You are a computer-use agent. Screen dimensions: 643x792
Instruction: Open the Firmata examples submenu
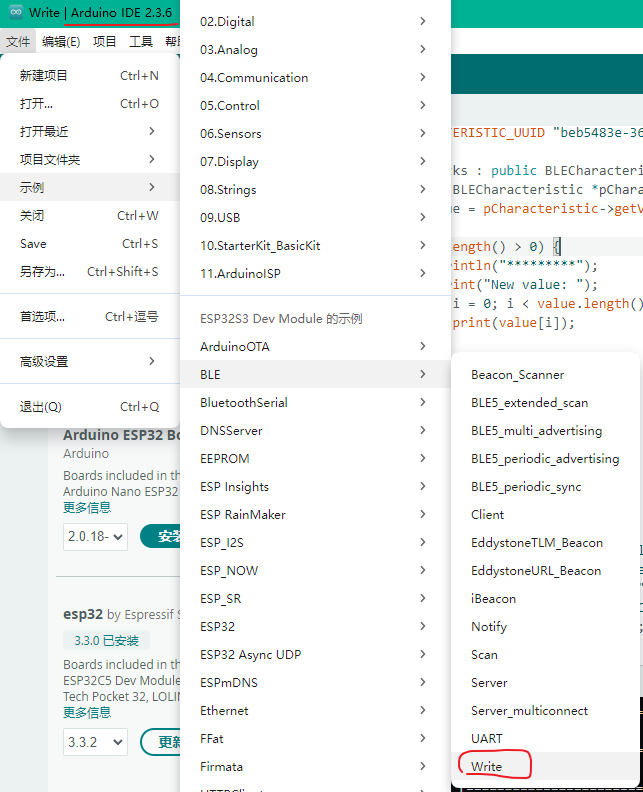click(x=315, y=767)
